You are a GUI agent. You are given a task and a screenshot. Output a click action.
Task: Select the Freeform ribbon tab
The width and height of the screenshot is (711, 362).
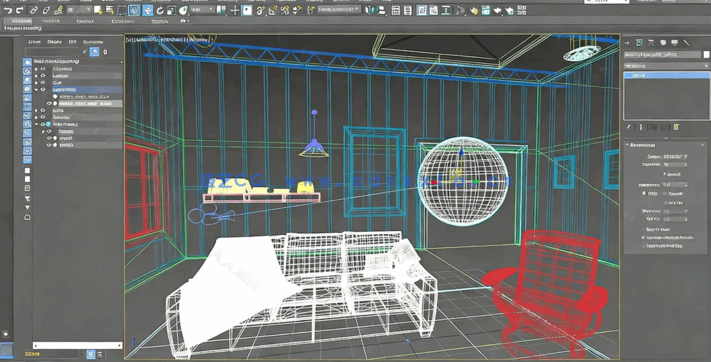[51, 21]
